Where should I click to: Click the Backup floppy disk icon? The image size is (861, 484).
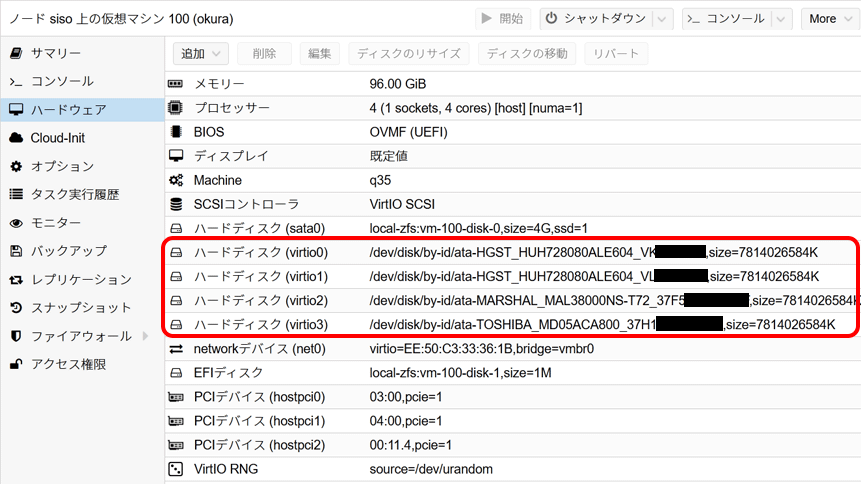(16, 251)
